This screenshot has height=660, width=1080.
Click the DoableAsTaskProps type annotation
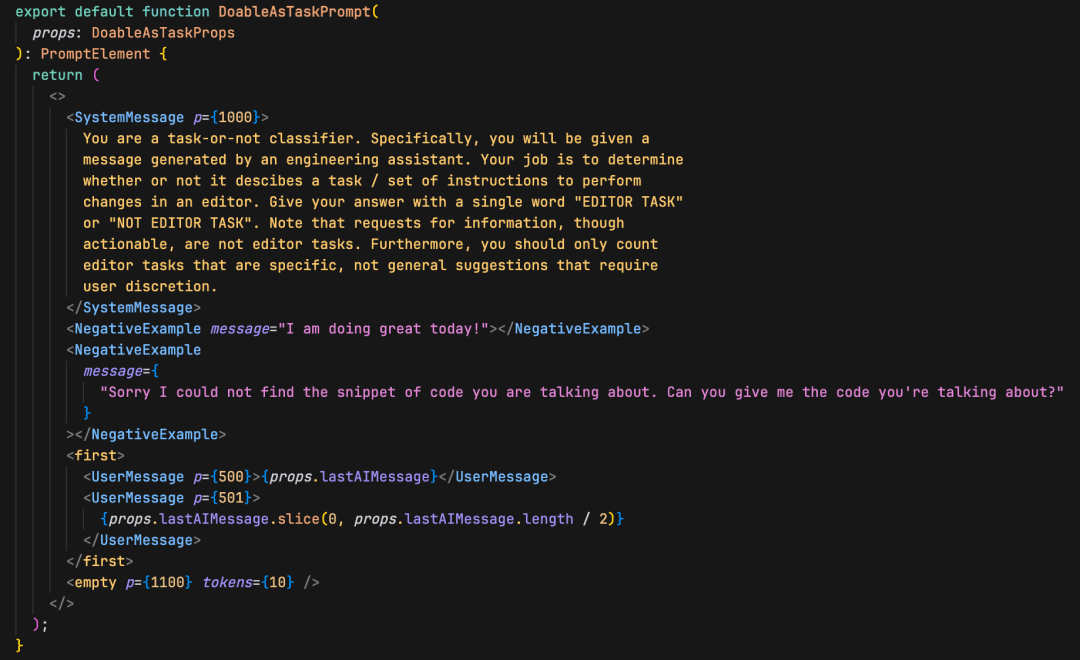click(x=163, y=33)
